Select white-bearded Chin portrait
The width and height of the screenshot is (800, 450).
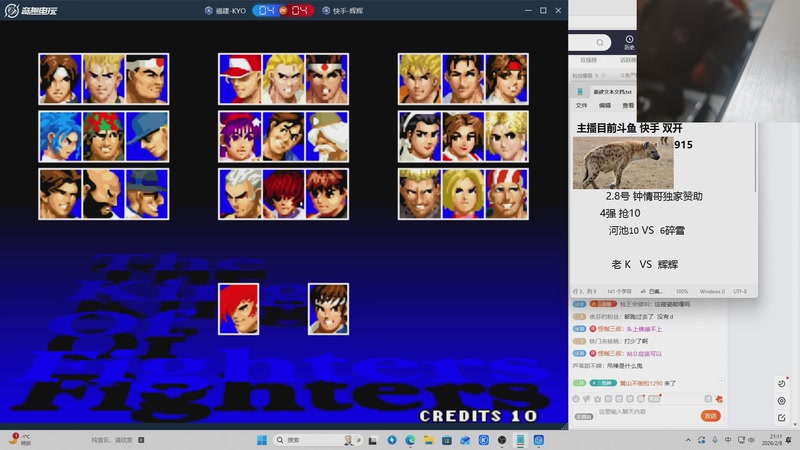pos(327,137)
